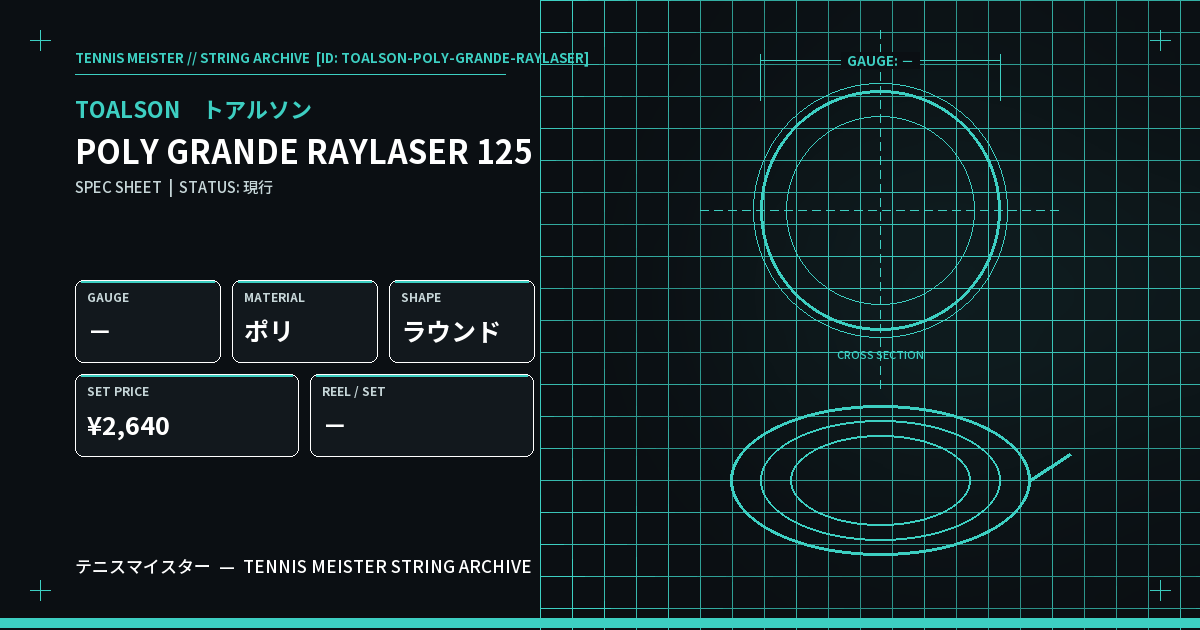Click the ラウンド shape value
The height and width of the screenshot is (630, 1200).
coord(451,332)
